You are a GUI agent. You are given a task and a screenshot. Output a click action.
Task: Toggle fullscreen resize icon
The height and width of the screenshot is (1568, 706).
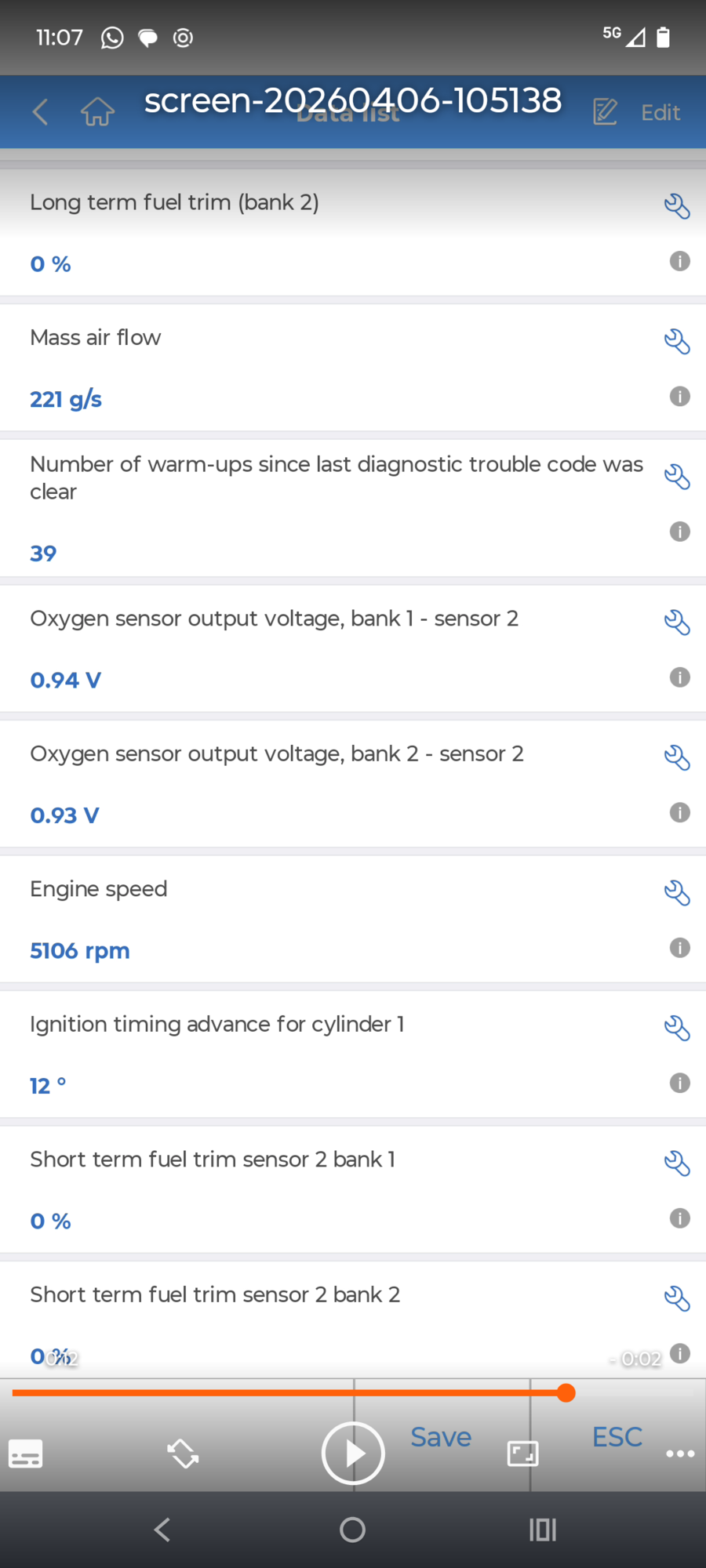[522, 1454]
